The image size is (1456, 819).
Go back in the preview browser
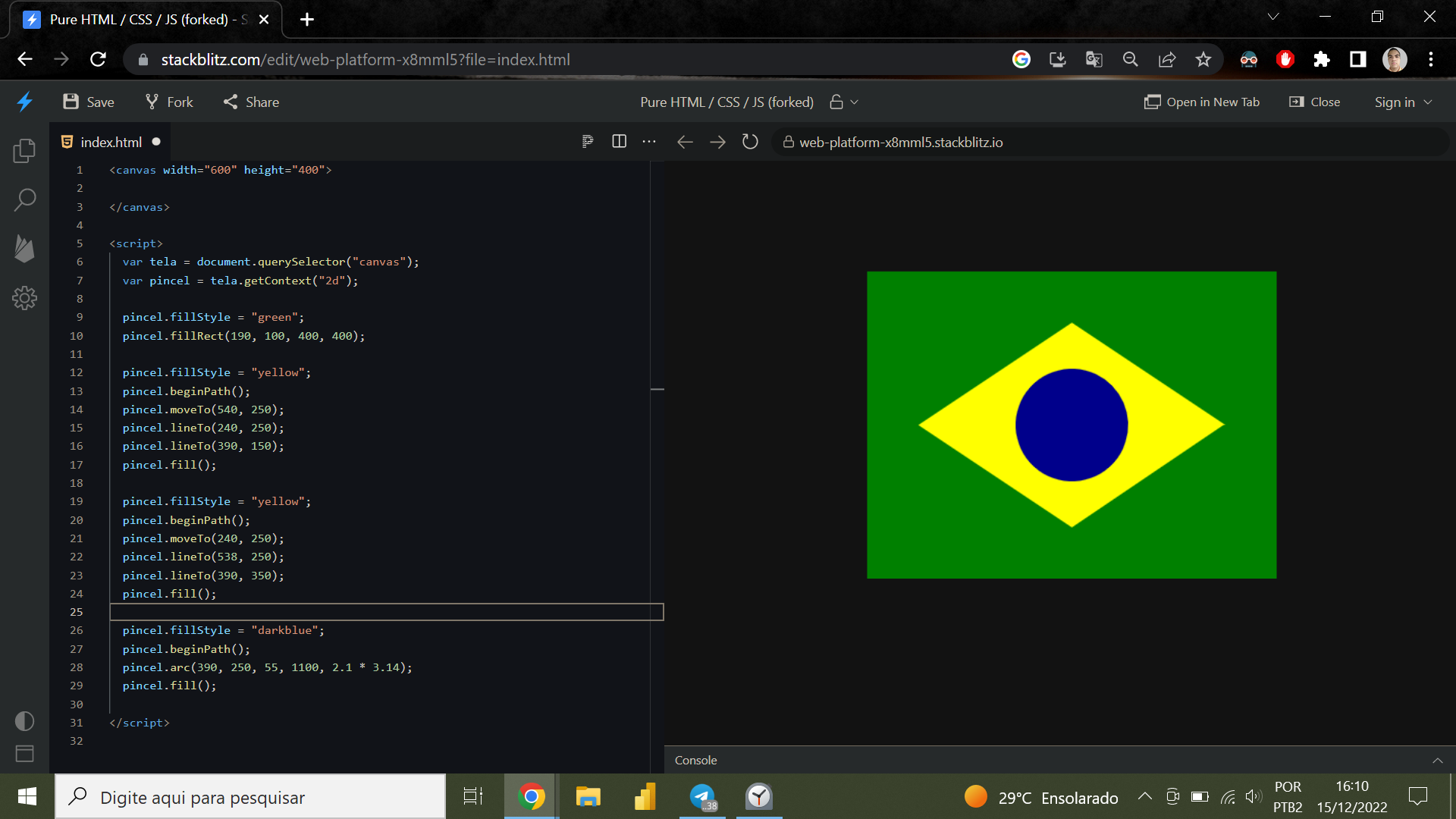pyautogui.click(x=685, y=142)
